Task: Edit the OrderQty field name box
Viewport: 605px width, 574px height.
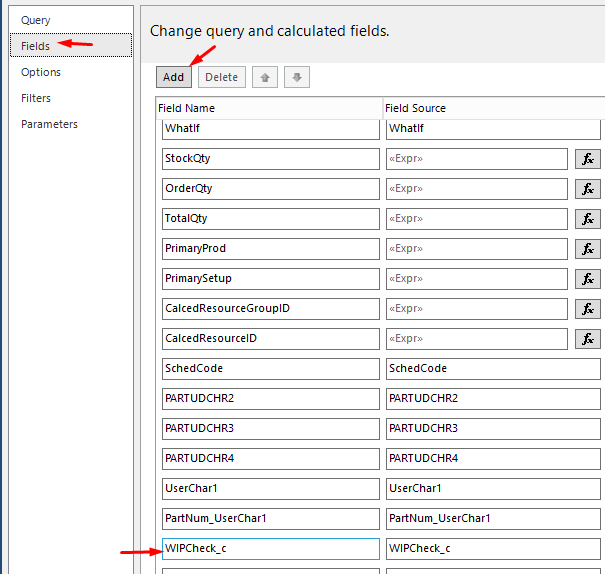Action: pyautogui.click(x=271, y=189)
